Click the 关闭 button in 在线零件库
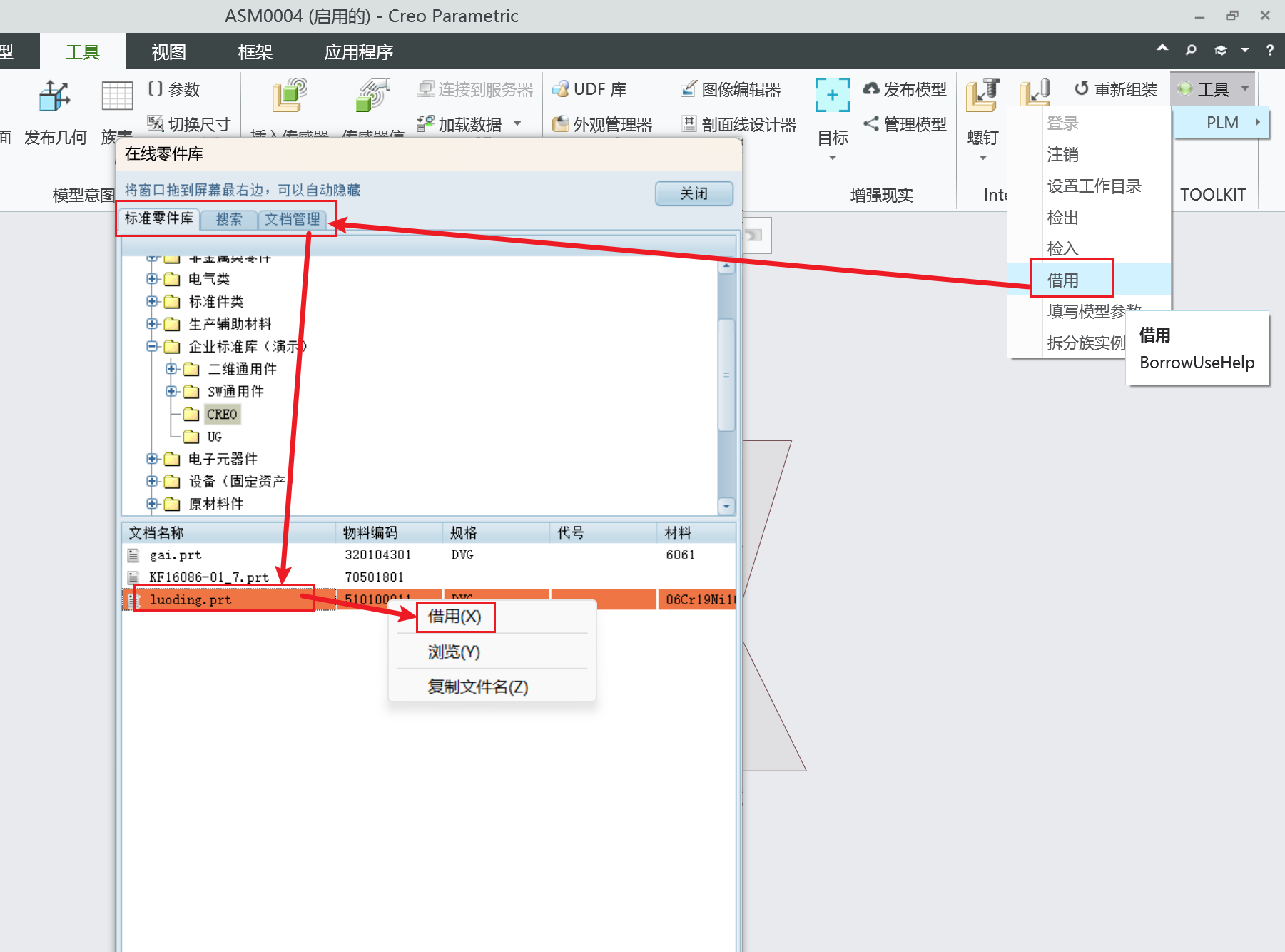1285x952 pixels. [x=694, y=193]
